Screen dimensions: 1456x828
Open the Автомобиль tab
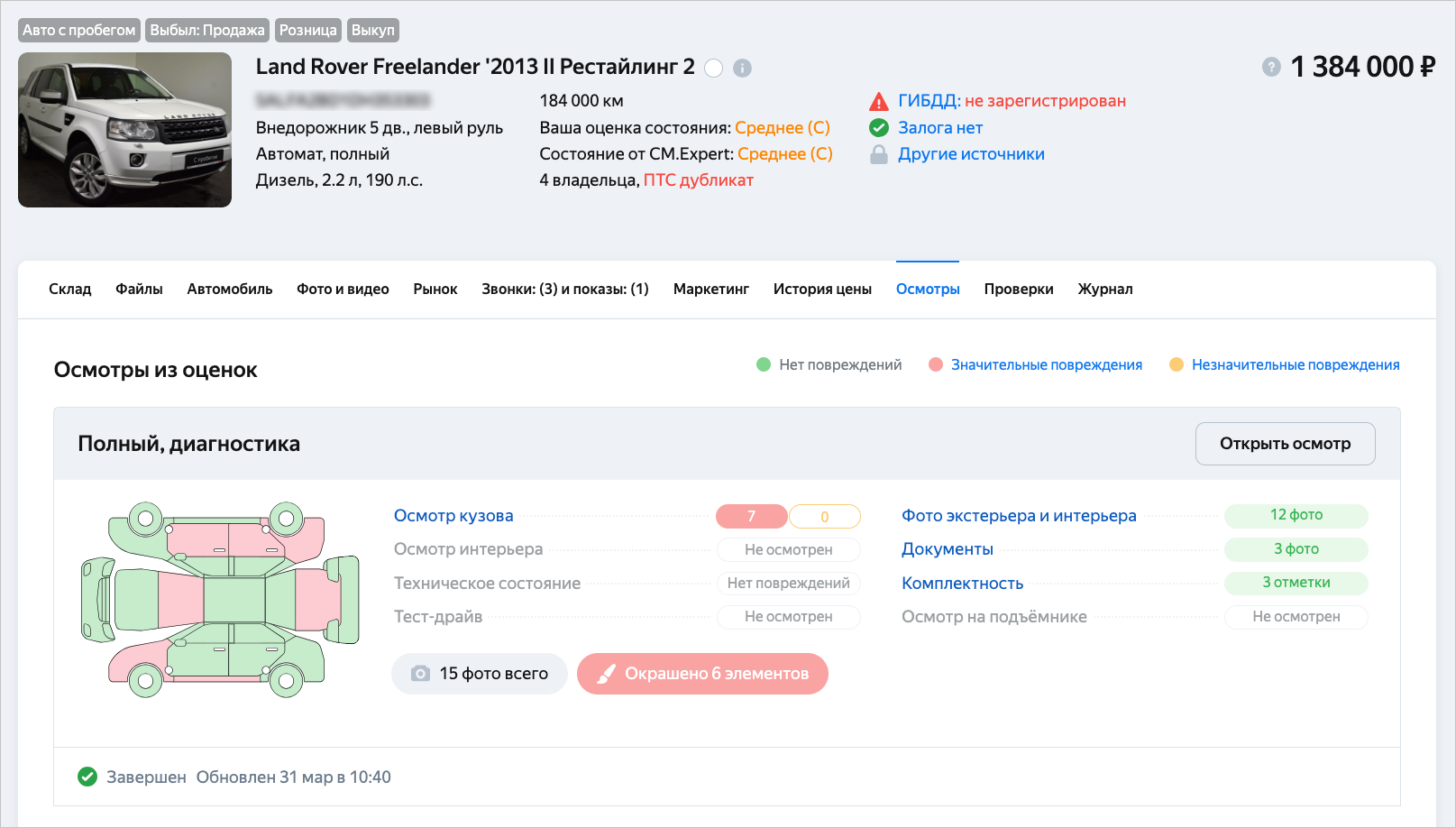pos(230,290)
